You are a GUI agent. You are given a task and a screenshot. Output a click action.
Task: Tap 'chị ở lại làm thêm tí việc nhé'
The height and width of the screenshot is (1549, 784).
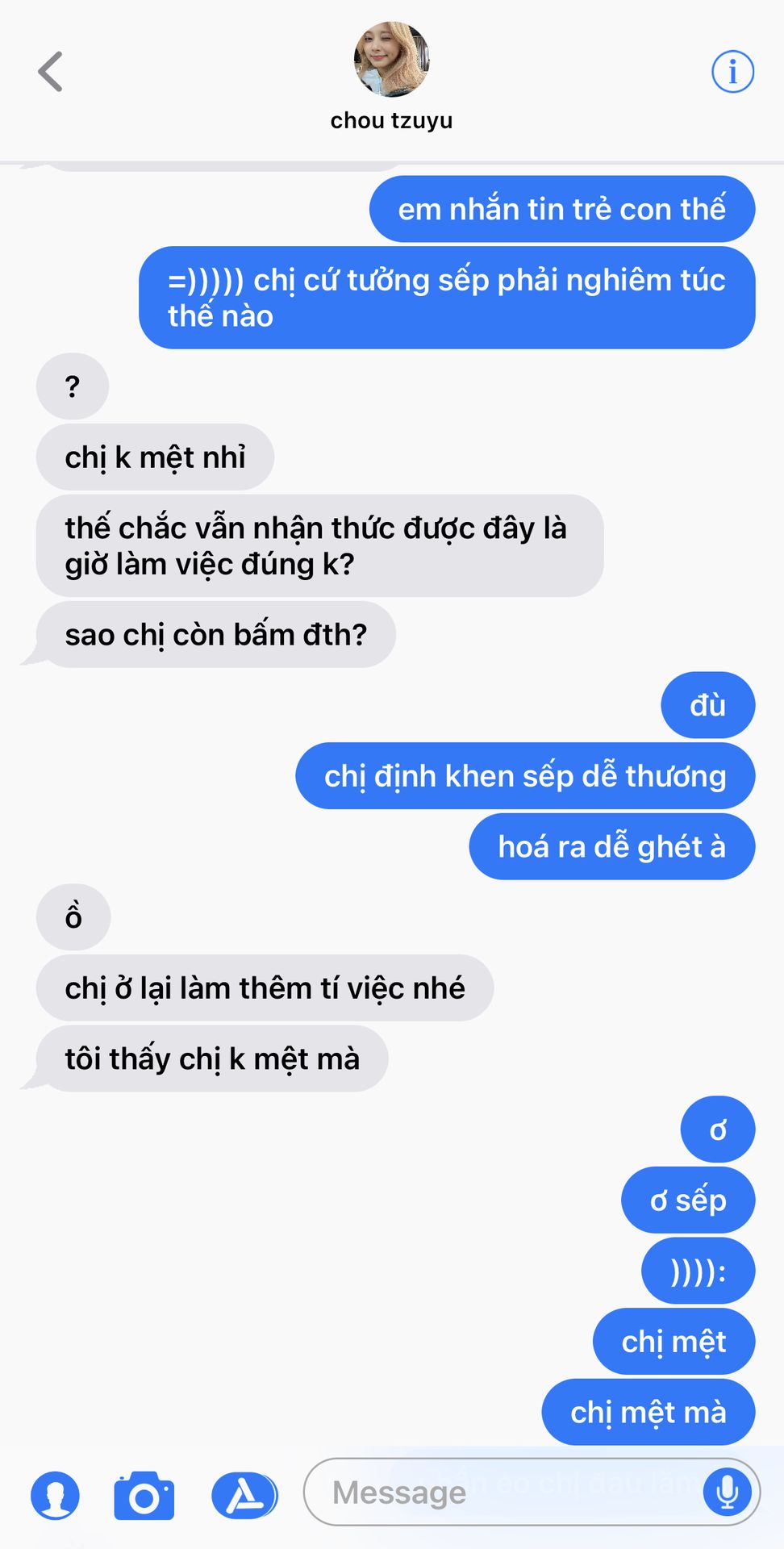(x=265, y=987)
